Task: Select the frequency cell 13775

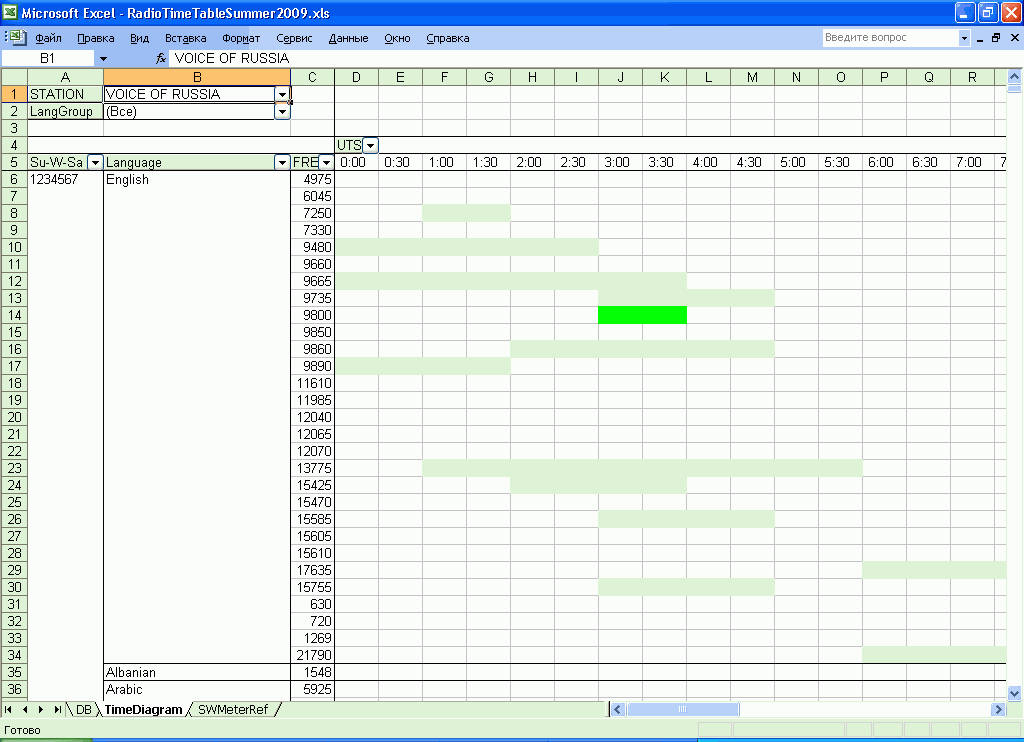Action: click(312, 468)
